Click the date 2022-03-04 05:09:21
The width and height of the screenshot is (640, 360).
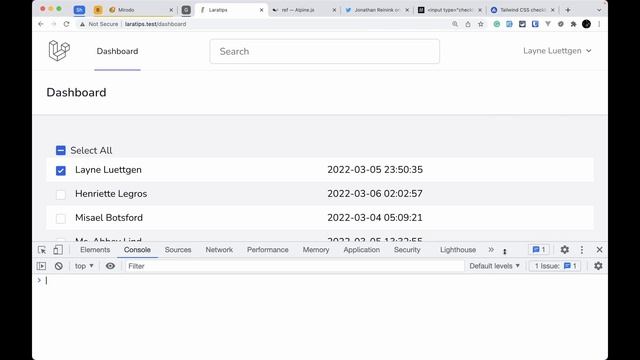(375, 218)
